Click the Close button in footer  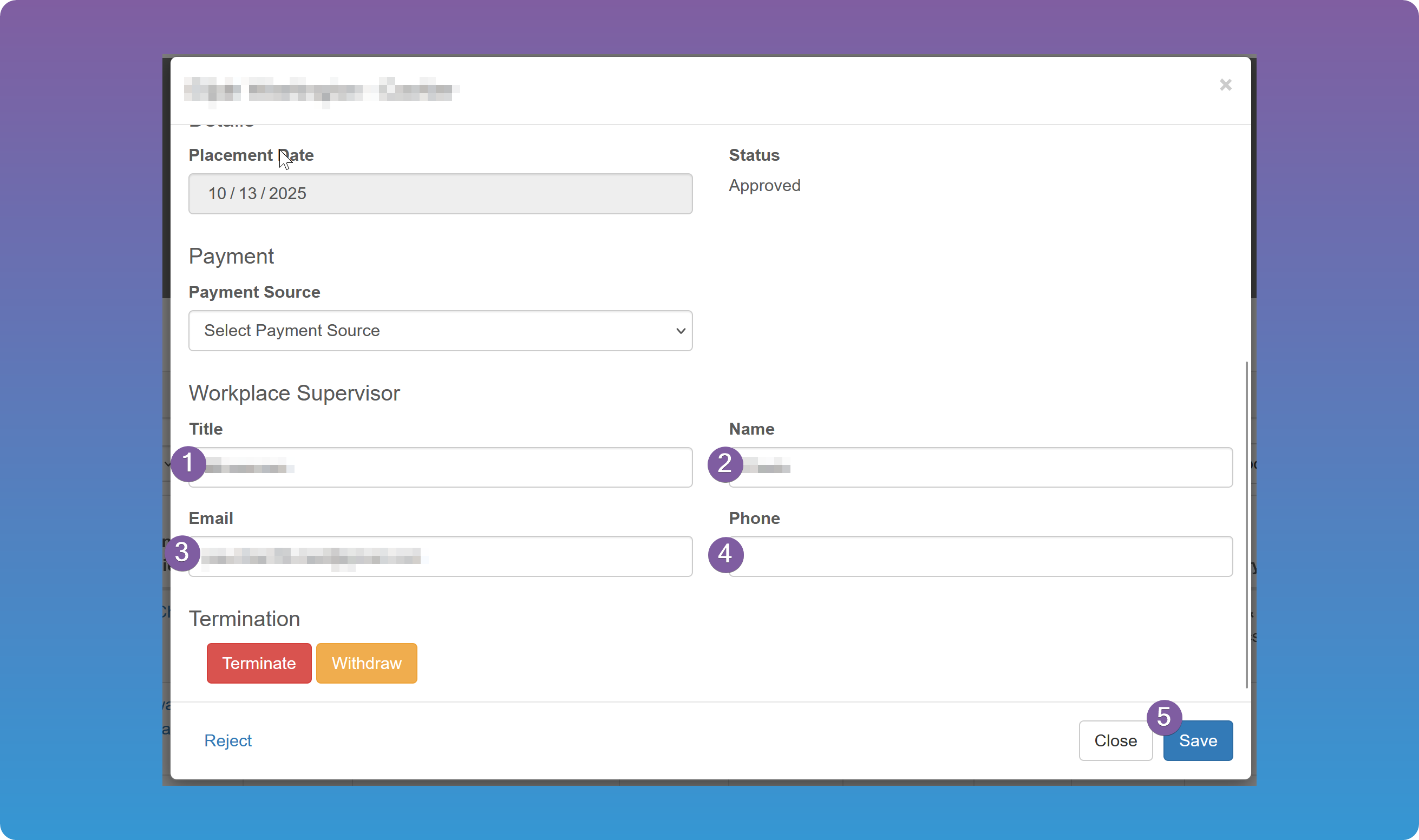(x=1115, y=740)
